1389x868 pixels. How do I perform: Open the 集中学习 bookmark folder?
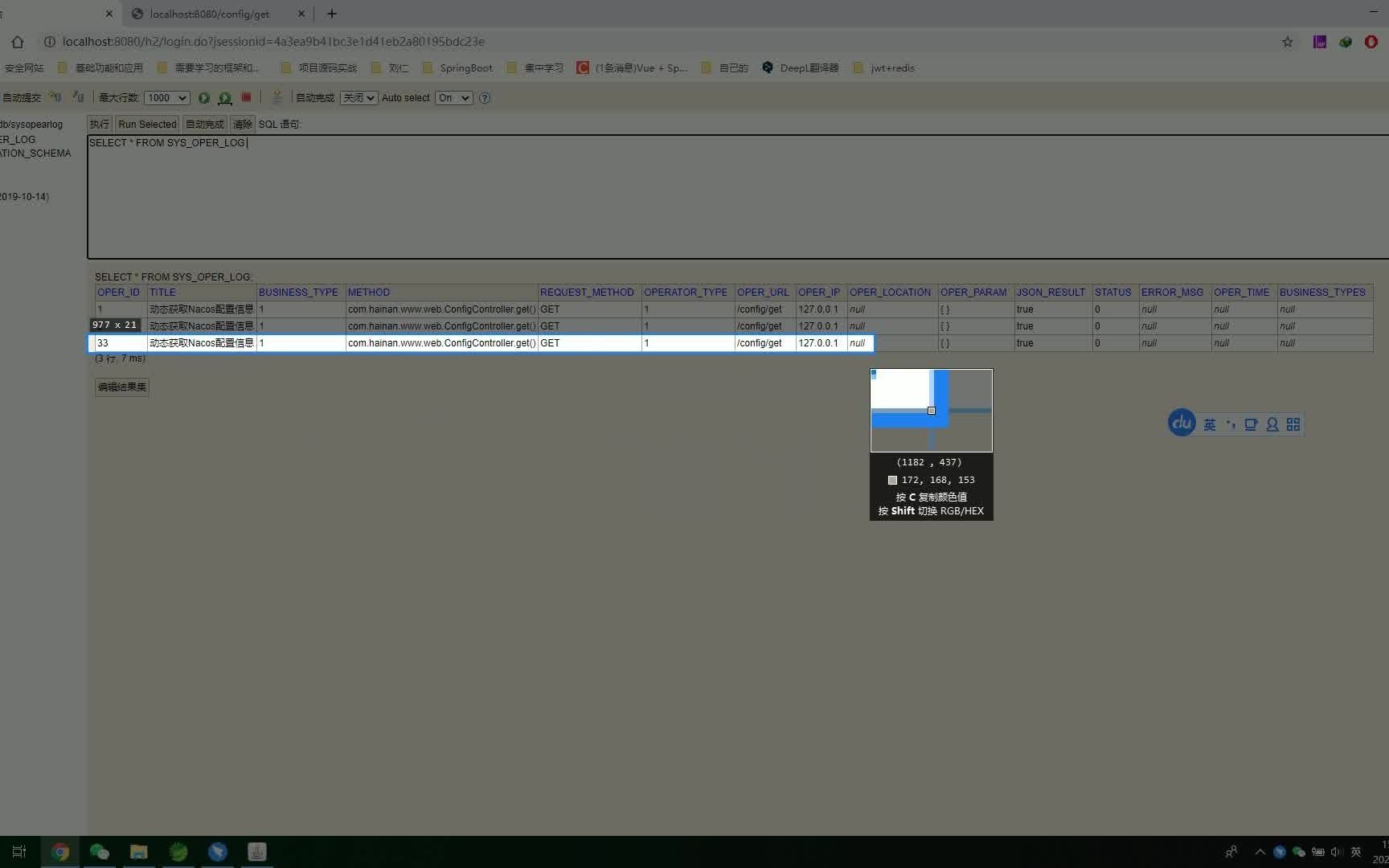(535, 68)
